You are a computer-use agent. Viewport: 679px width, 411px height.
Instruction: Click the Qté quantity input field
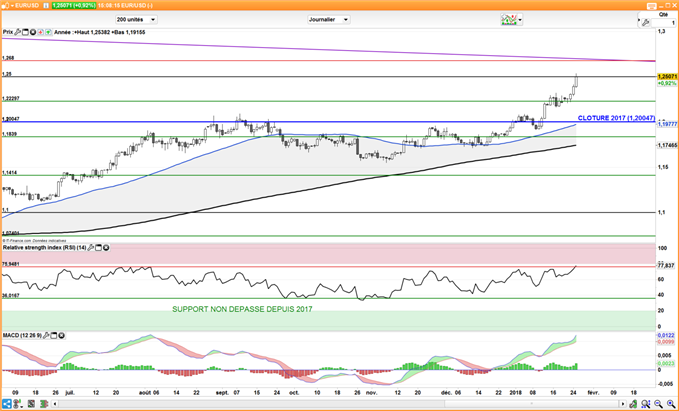click(663, 23)
